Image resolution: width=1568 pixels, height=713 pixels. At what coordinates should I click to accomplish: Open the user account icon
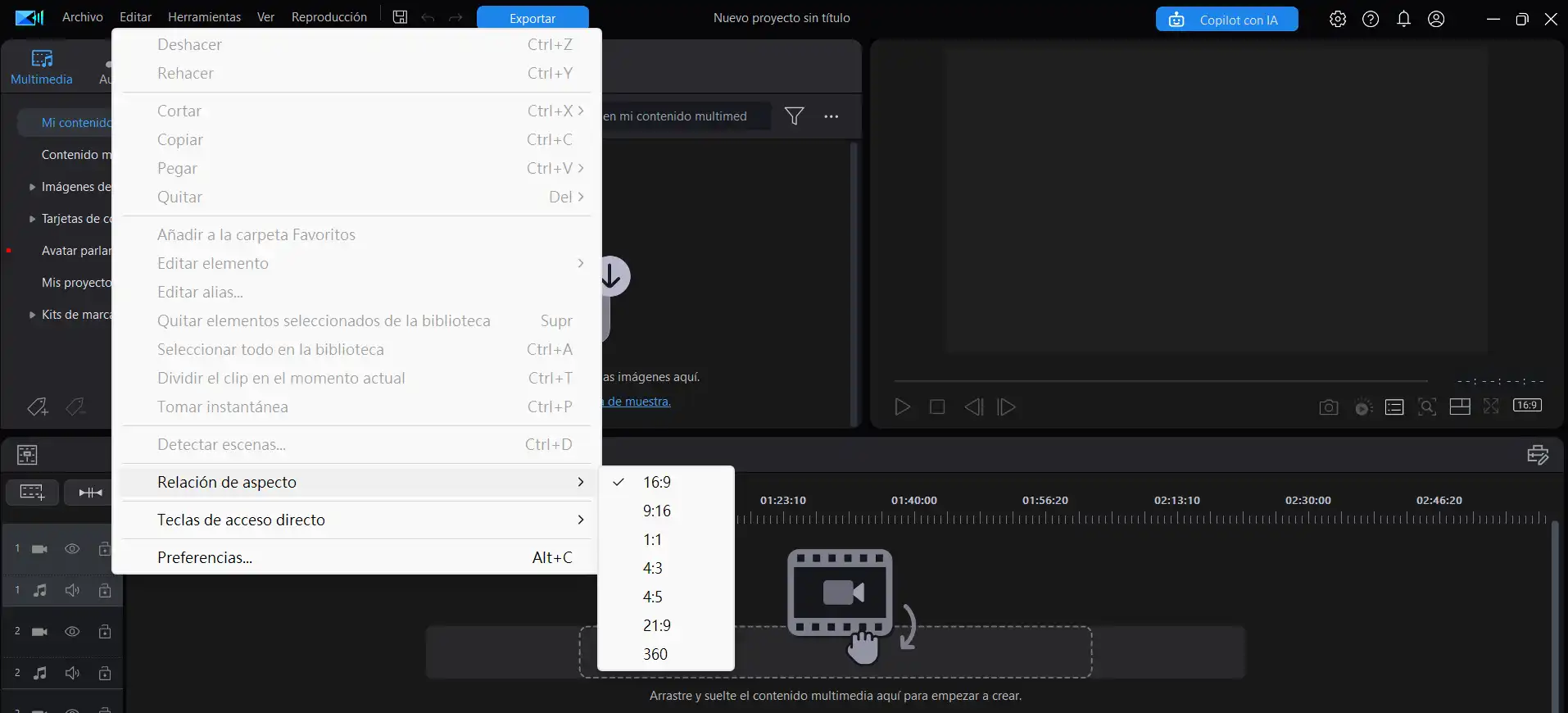pyautogui.click(x=1436, y=19)
